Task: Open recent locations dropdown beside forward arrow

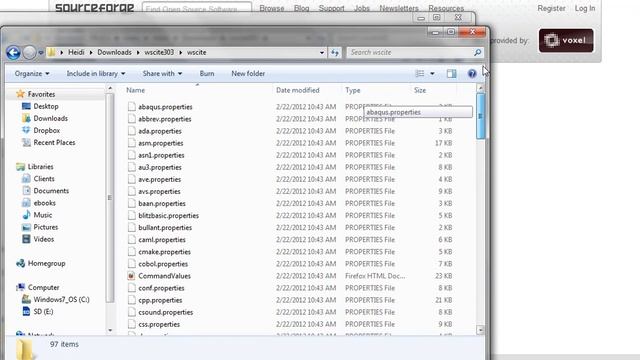Action: pyautogui.click(x=41, y=53)
